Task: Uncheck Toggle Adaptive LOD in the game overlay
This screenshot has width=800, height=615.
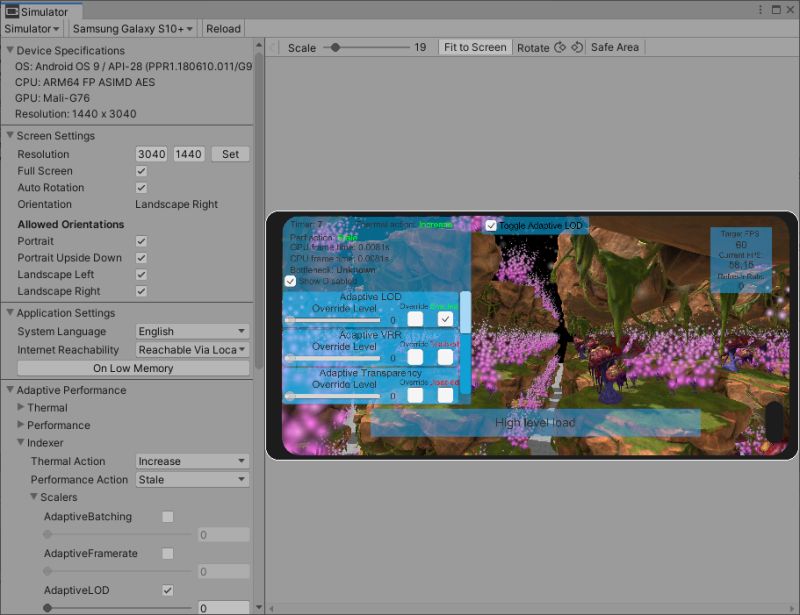Action: 489,224
